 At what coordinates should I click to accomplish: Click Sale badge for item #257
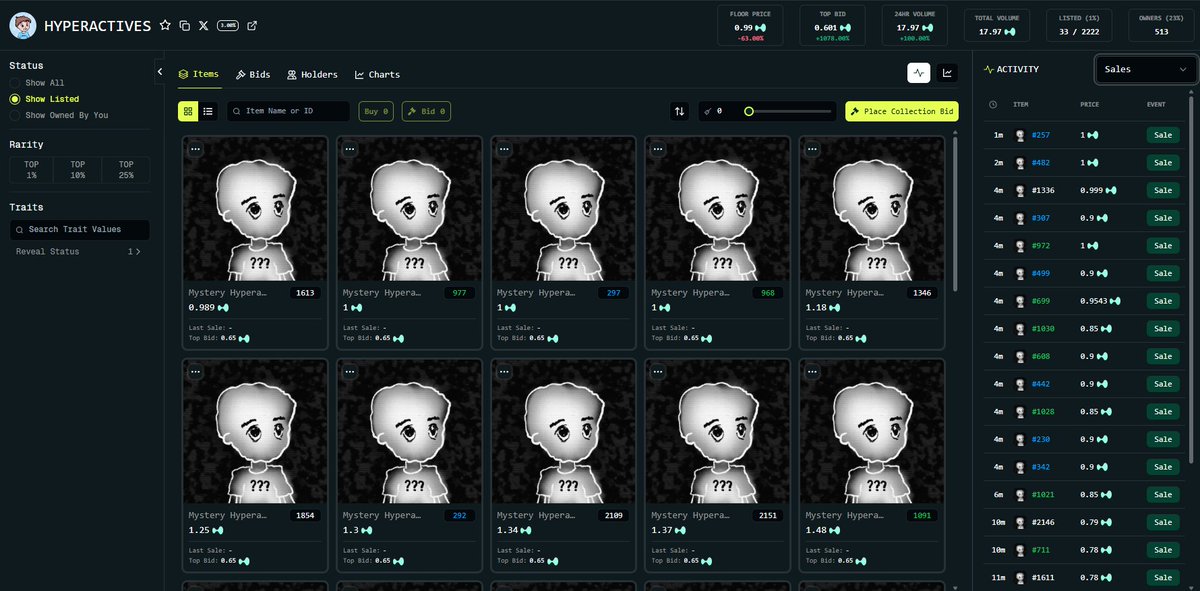coord(1163,134)
